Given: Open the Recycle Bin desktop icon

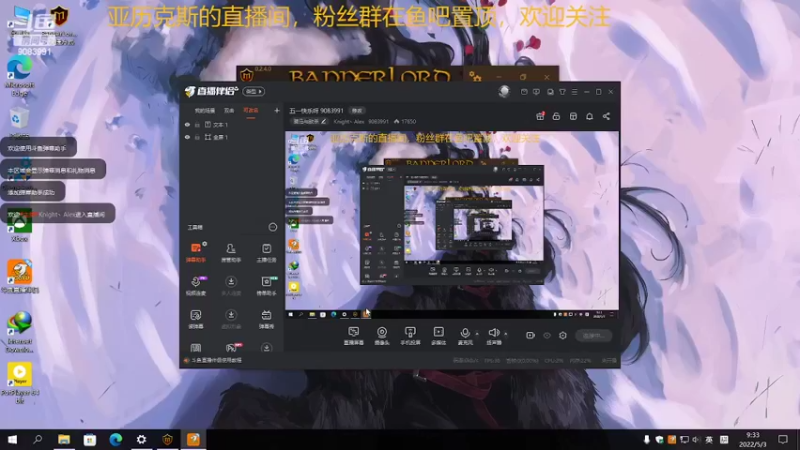Looking at the screenshot, I should click(19, 122).
